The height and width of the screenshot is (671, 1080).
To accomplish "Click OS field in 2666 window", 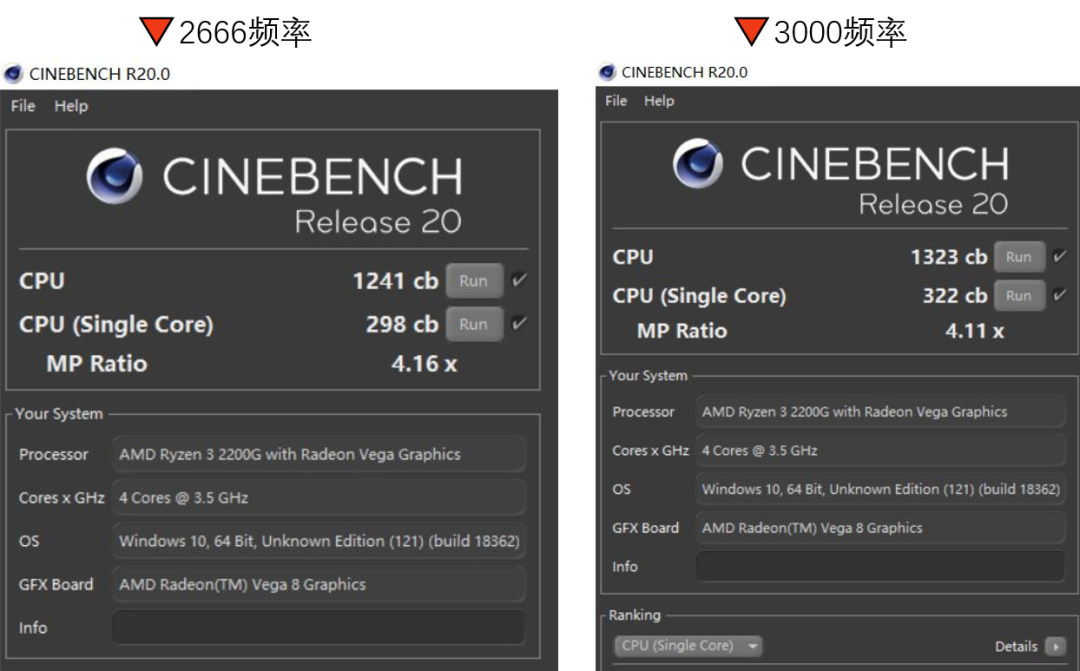I will click(319, 541).
